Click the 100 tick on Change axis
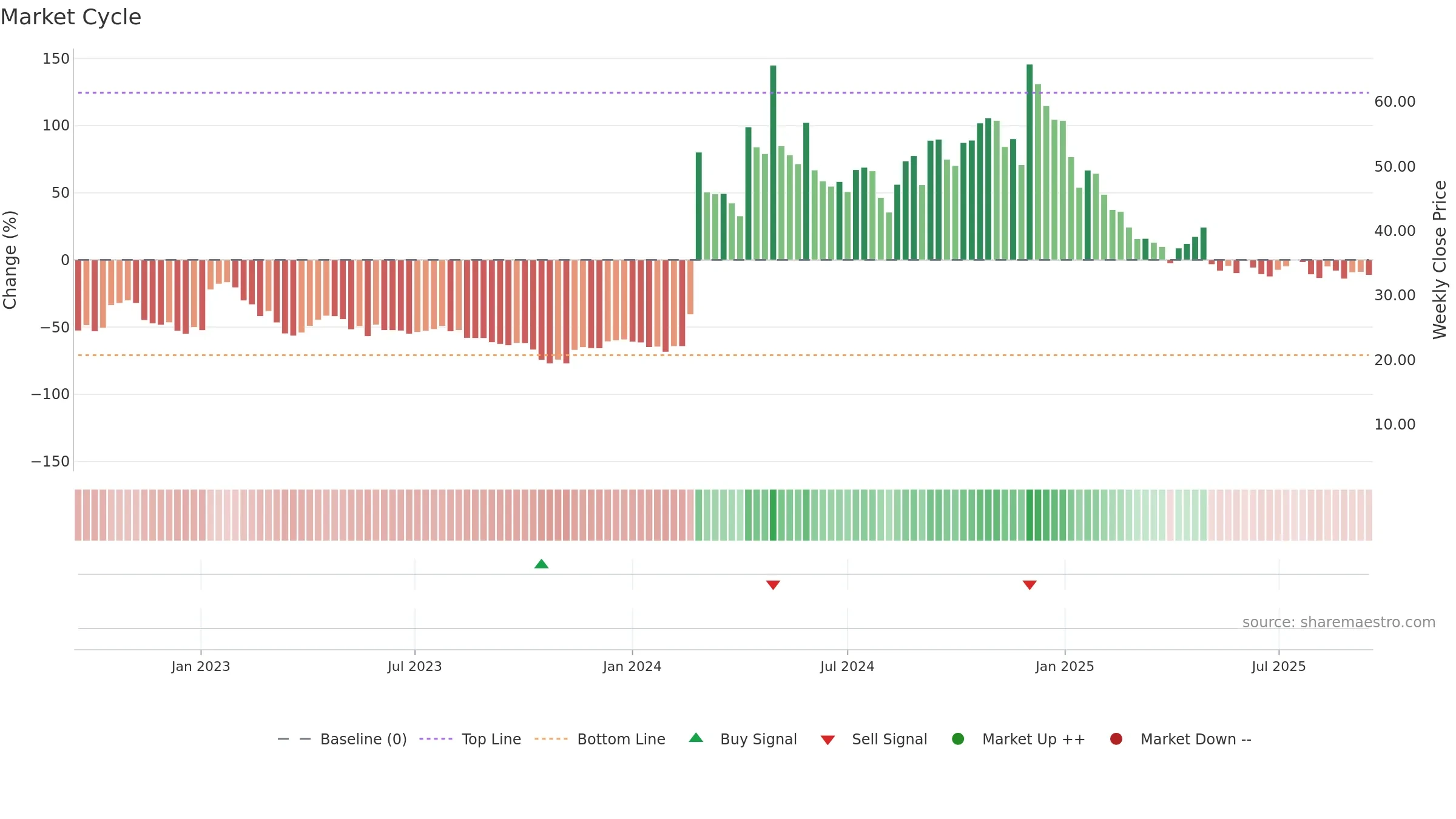The width and height of the screenshot is (1456, 819). (56, 126)
